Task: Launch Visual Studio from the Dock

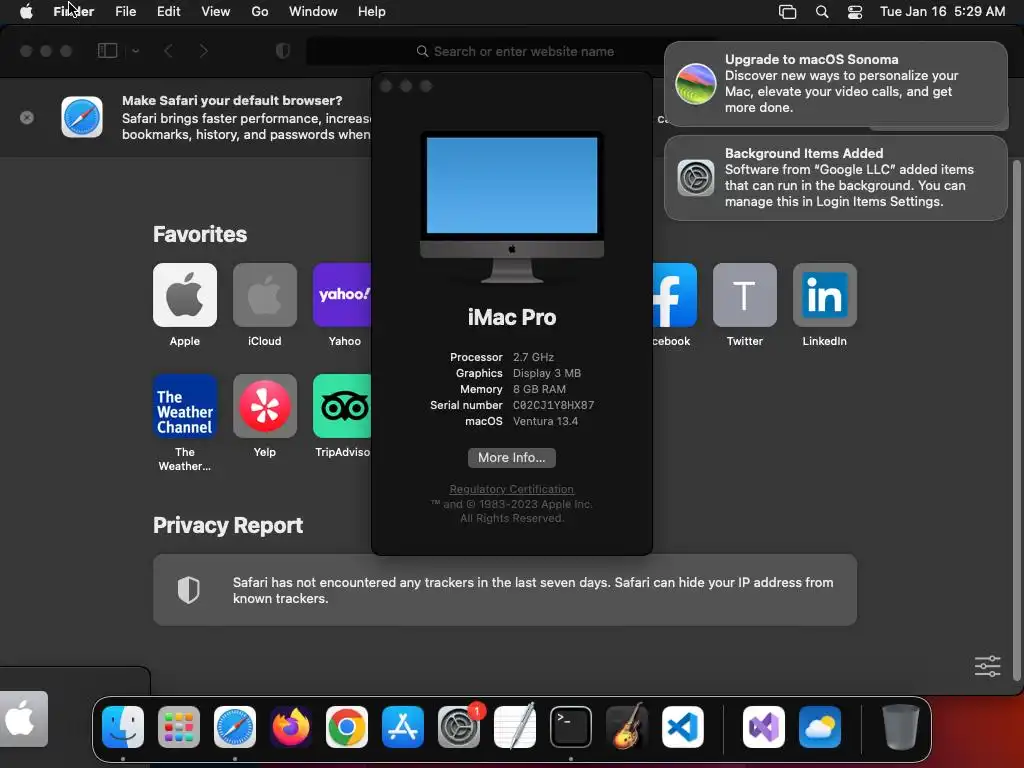Action: click(764, 727)
